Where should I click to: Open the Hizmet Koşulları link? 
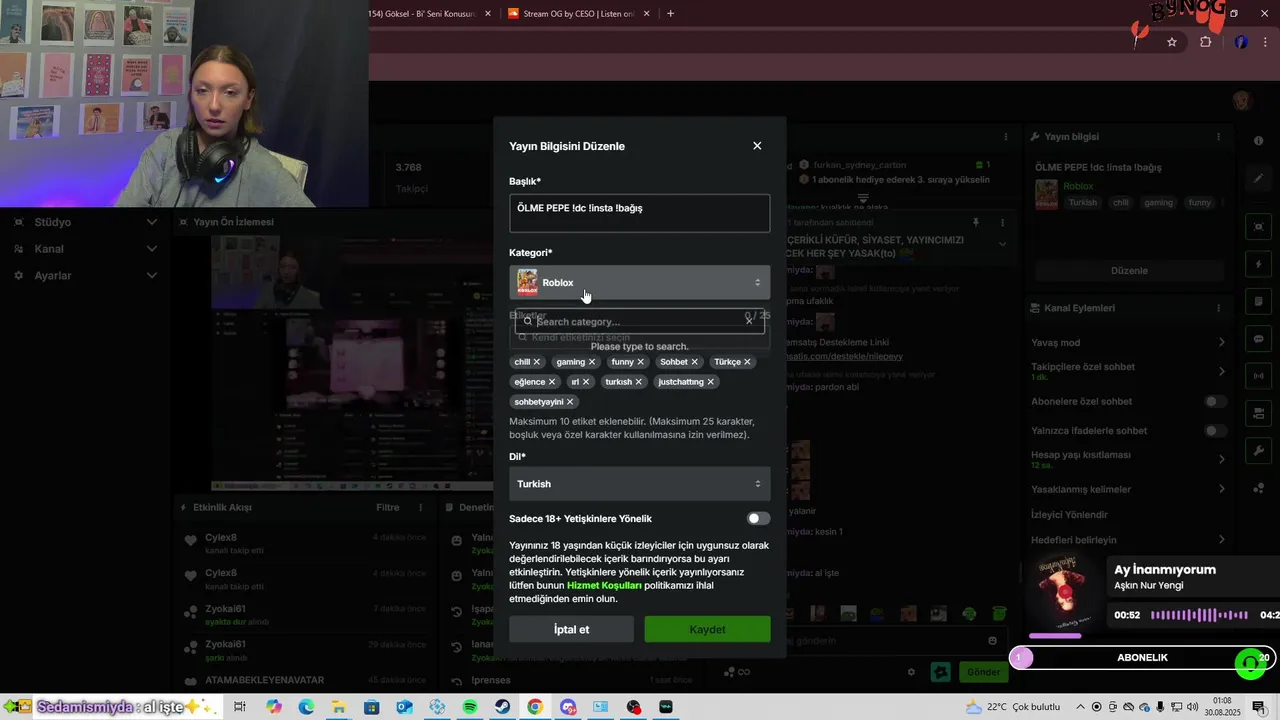[604, 585]
